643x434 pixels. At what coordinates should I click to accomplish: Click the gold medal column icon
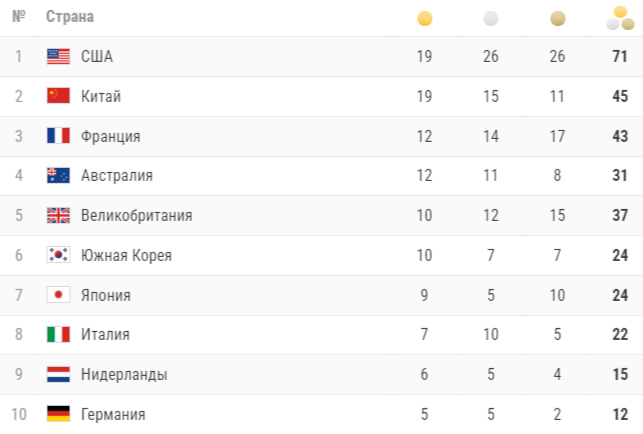tap(425, 18)
